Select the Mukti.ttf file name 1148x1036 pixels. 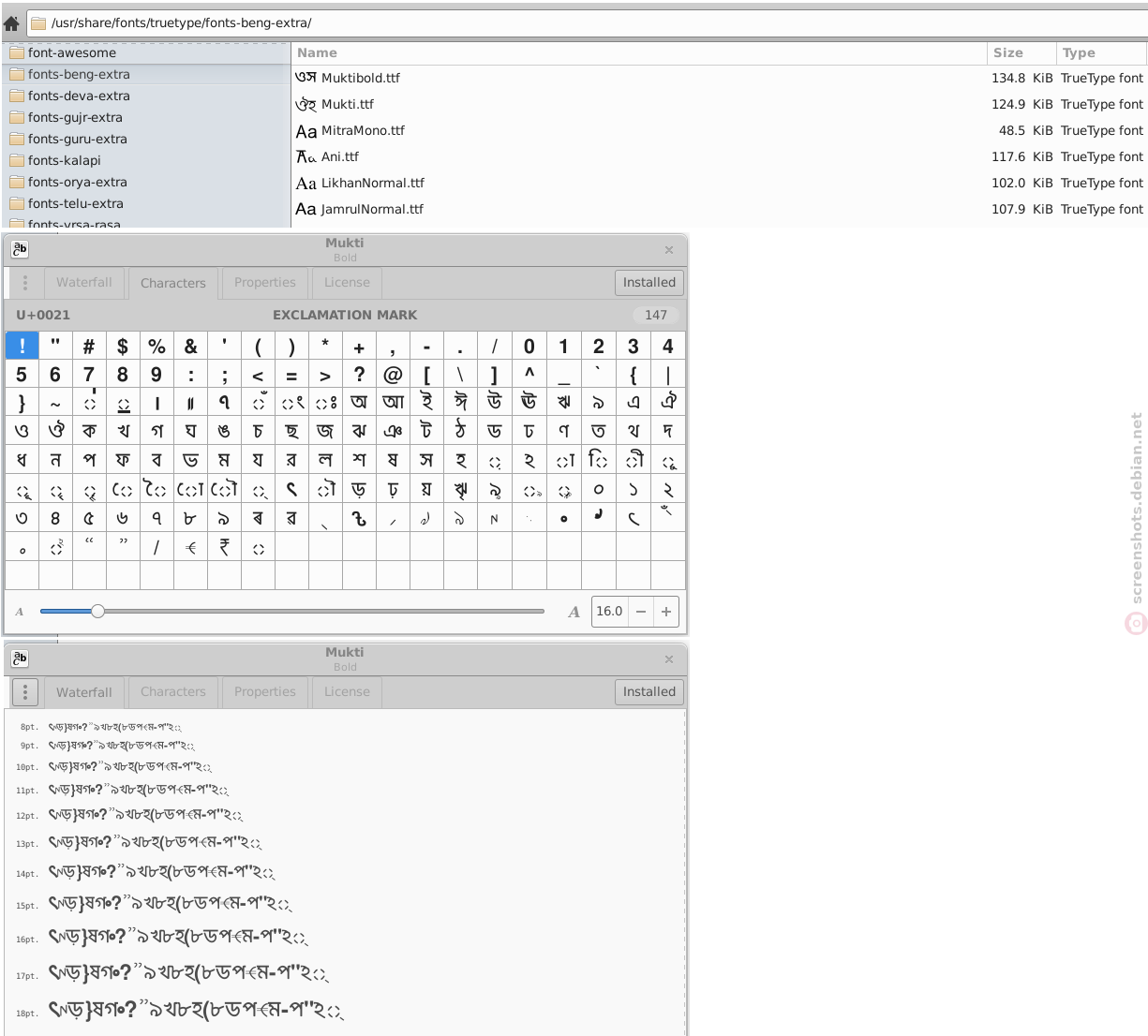coord(348,104)
